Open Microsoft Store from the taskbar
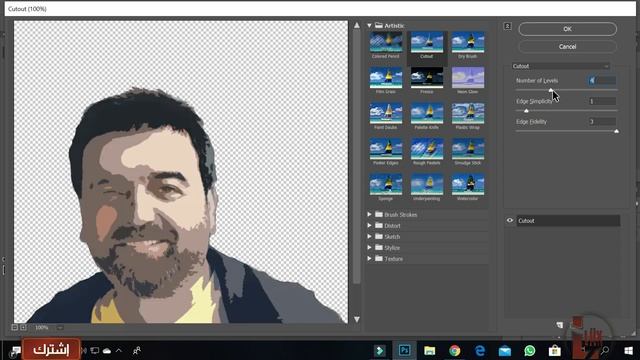 pos(554,350)
